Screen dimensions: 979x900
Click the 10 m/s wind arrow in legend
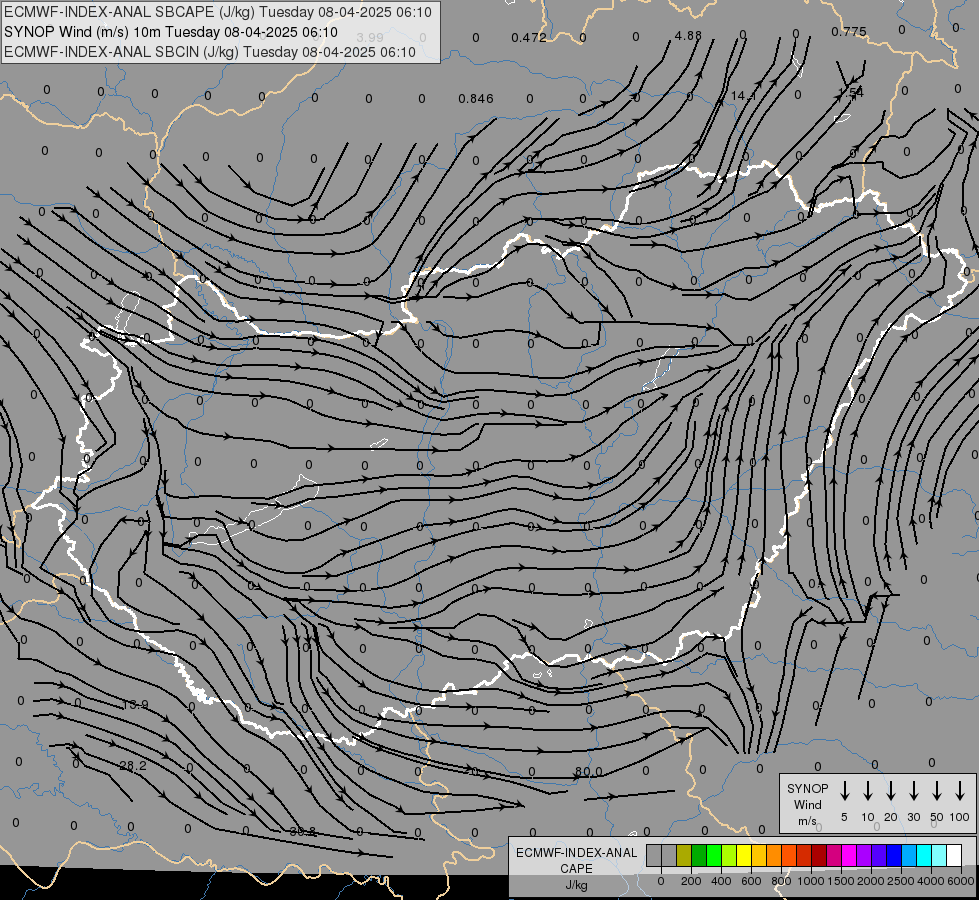pos(868,791)
